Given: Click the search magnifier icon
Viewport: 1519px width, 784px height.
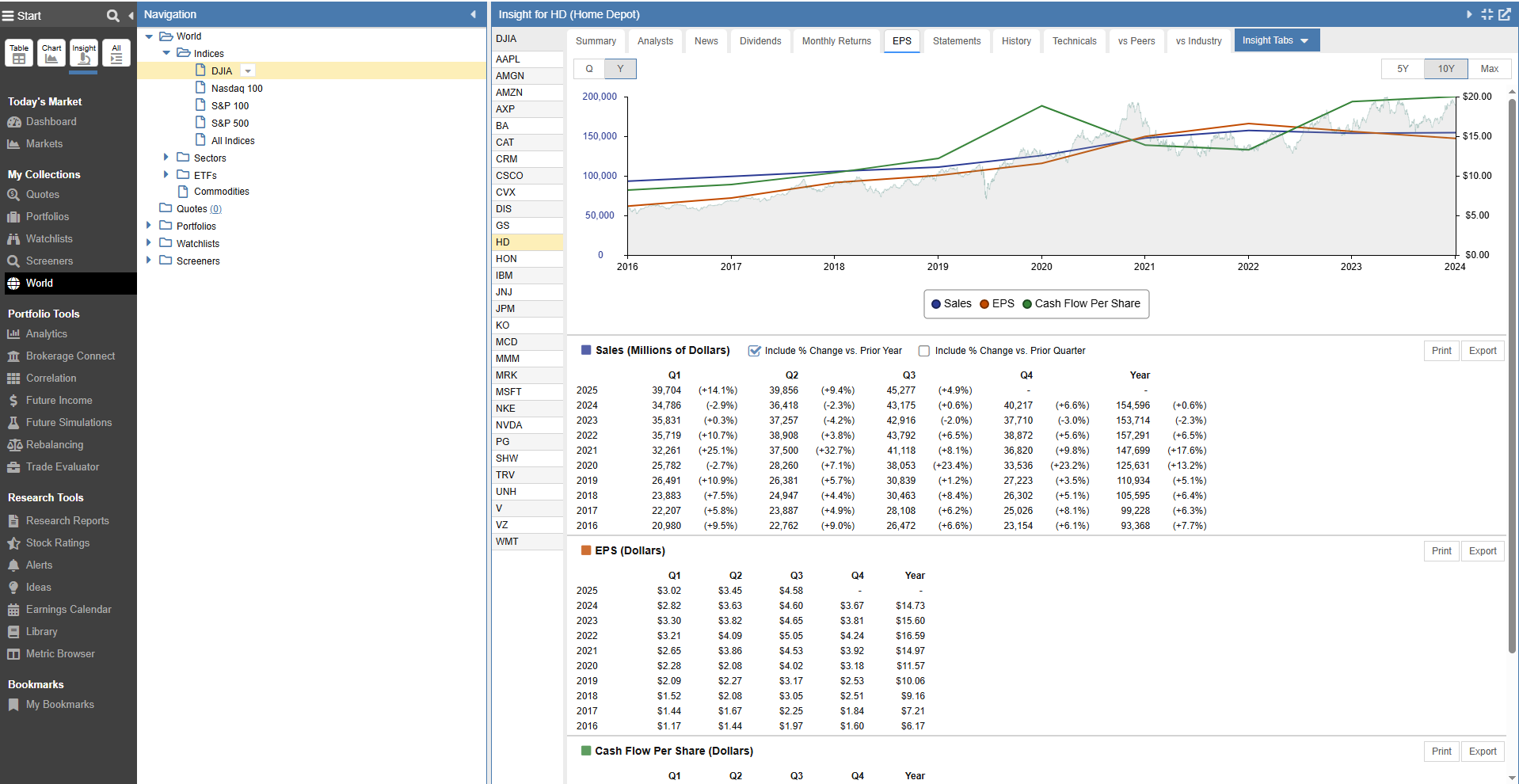Looking at the screenshot, I should pyautogui.click(x=112, y=15).
